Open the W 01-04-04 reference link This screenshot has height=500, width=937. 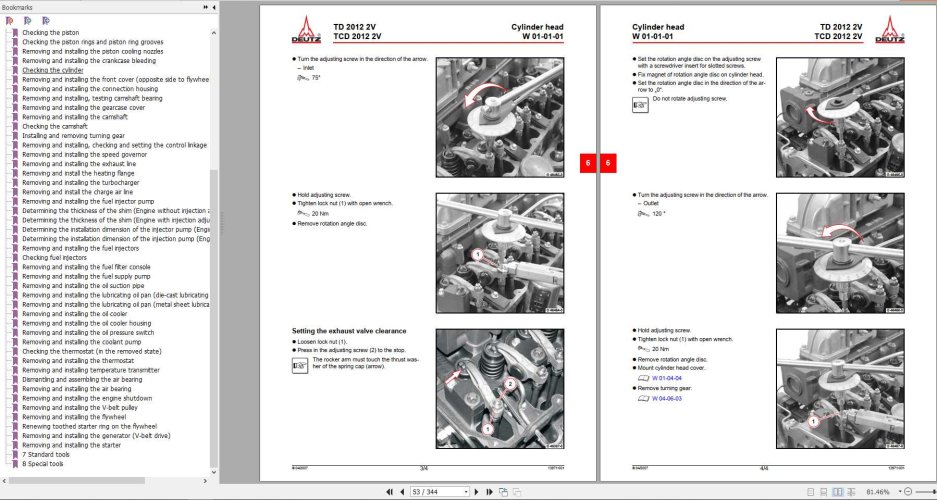(x=666, y=378)
